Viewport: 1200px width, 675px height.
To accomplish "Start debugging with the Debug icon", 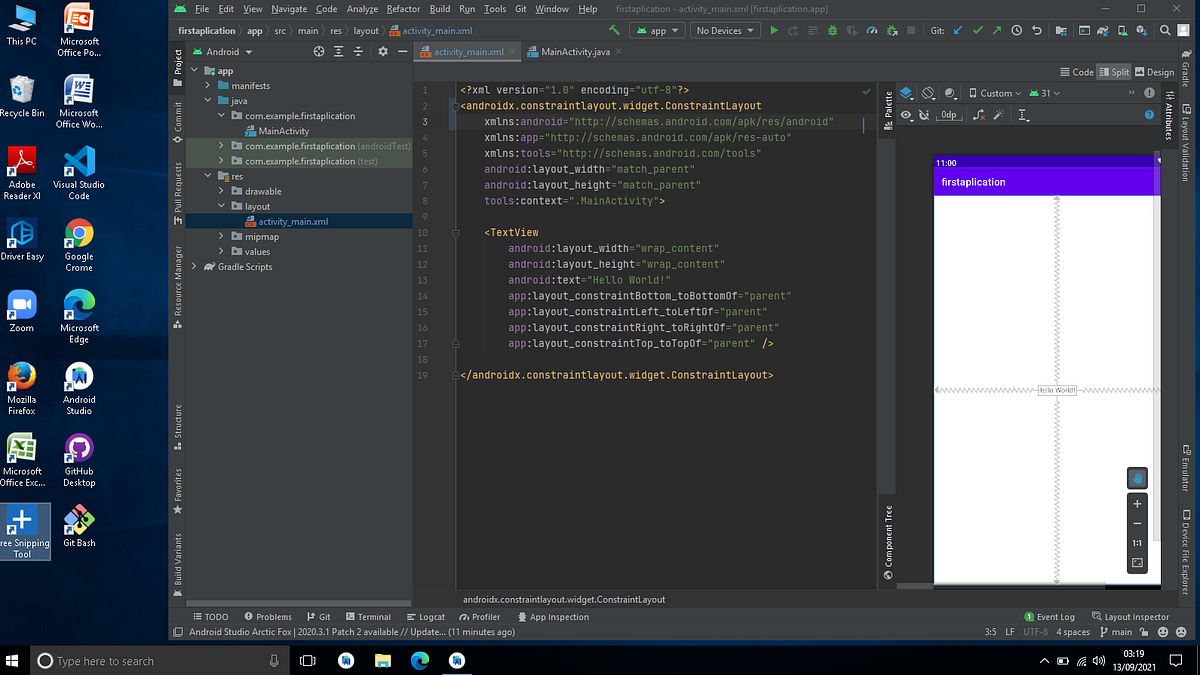I will point(833,30).
